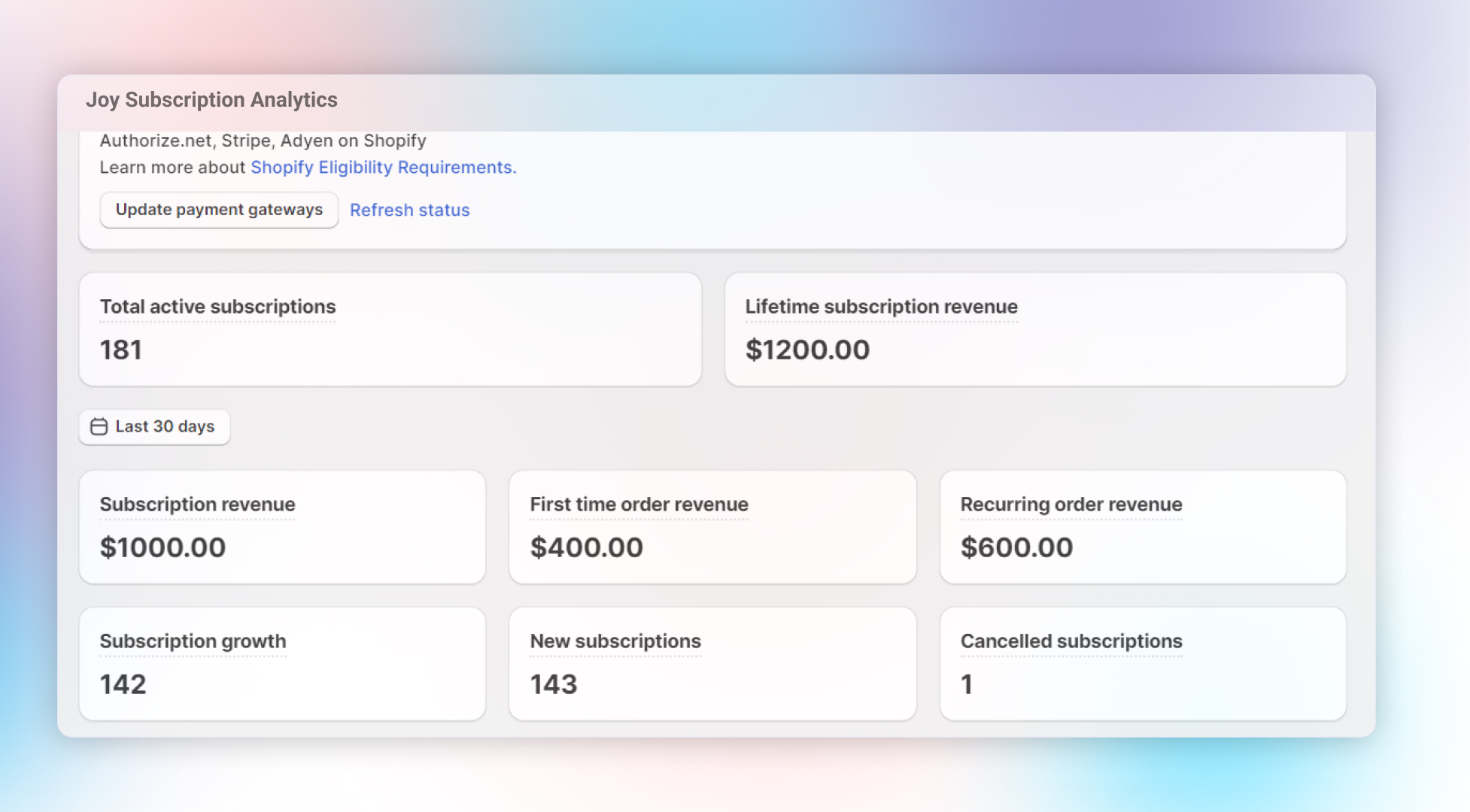Click the Update payment gateways button

219,210
